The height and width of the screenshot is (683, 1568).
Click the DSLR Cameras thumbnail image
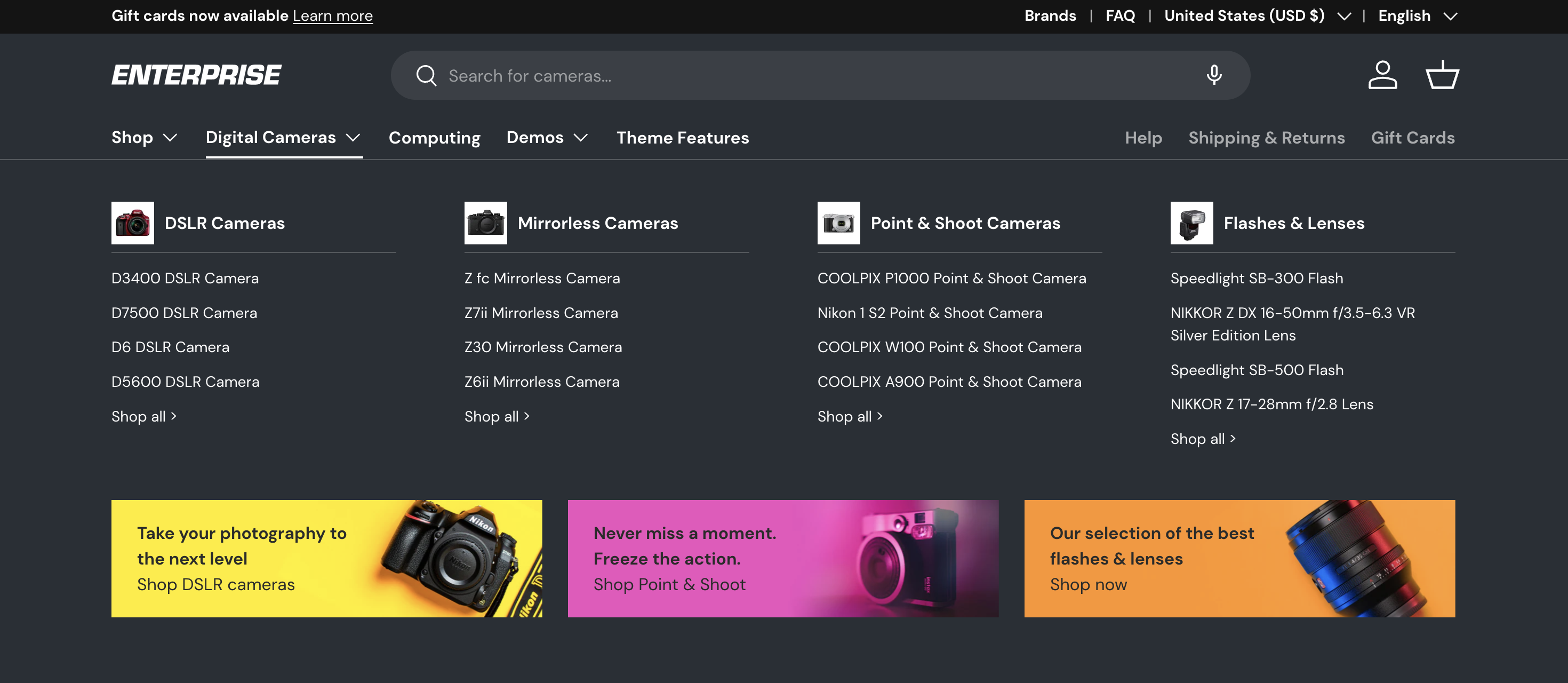pyautogui.click(x=133, y=223)
